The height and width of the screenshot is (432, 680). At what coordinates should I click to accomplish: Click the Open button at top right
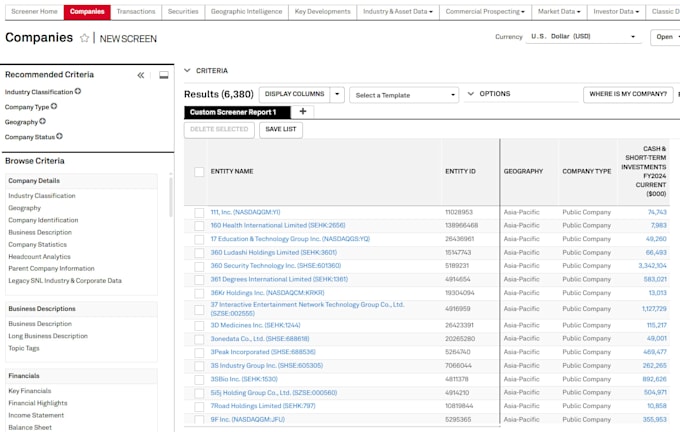point(665,37)
